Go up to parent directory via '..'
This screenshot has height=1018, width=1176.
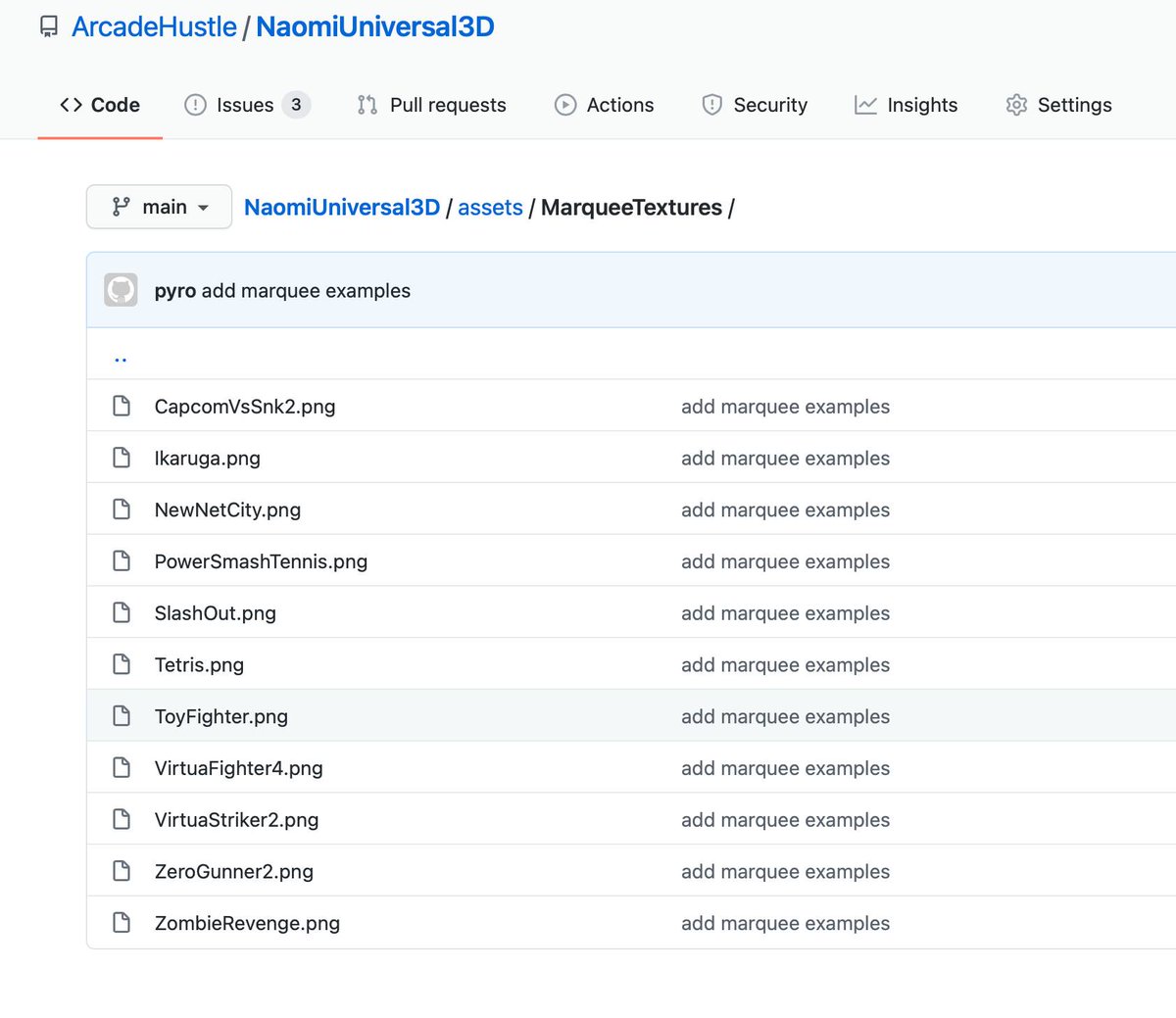pyautogui.click(x=121, y=358)
